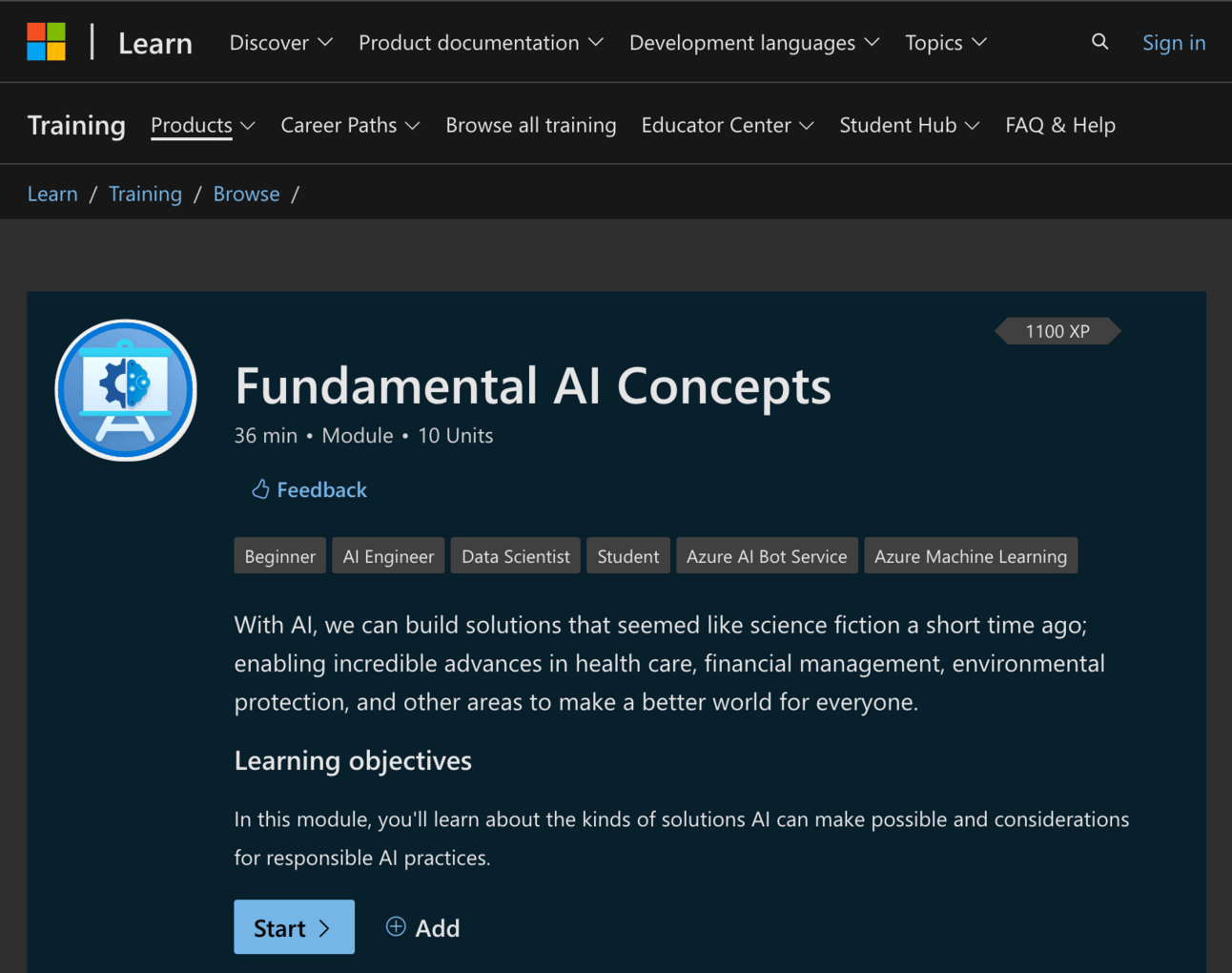Select the Data Scientist tag
Image resolution: width=1232 pixels, height=973 pixels.
[x=516, y=556]
